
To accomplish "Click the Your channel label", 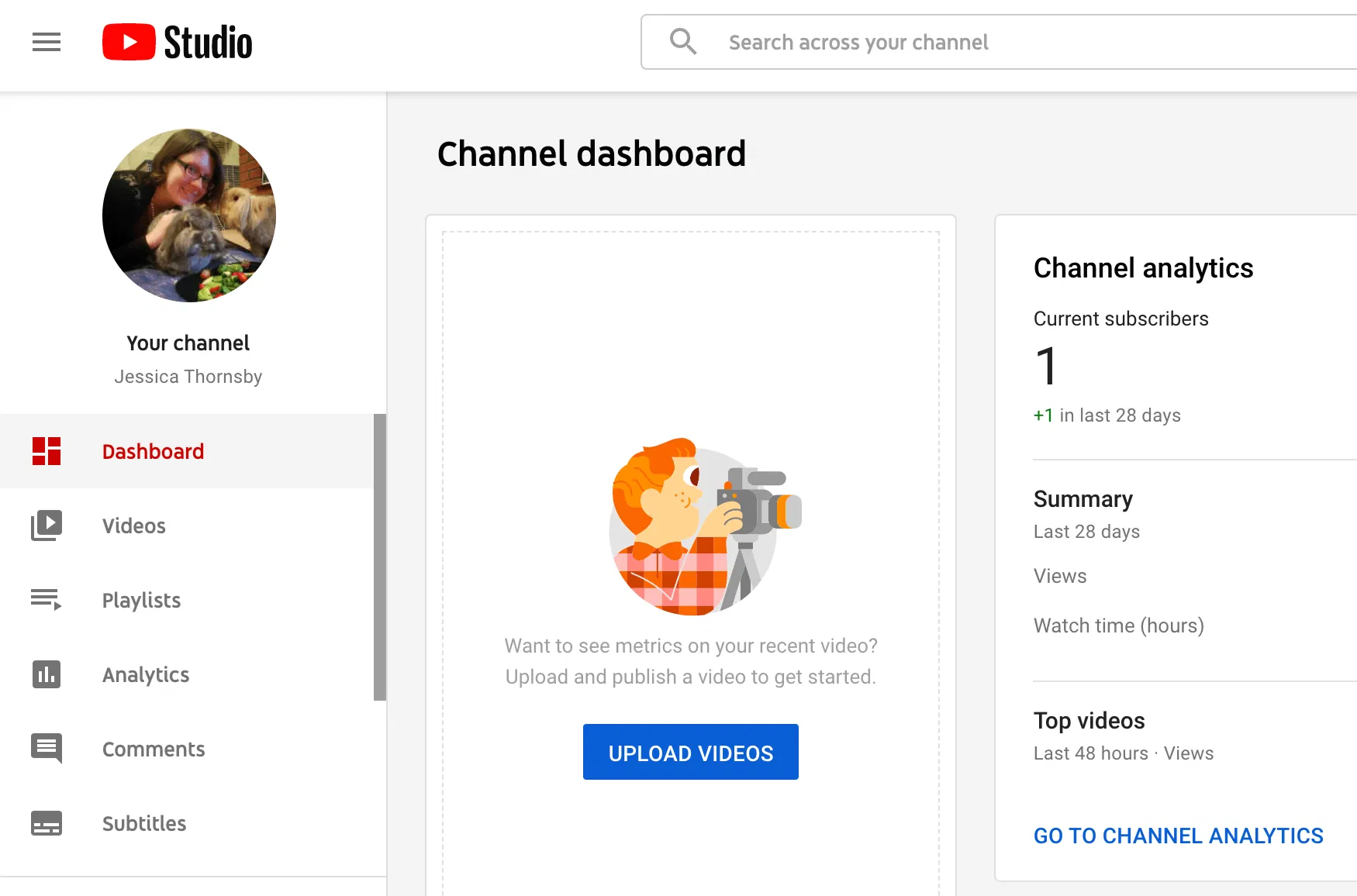I will 188,343.
